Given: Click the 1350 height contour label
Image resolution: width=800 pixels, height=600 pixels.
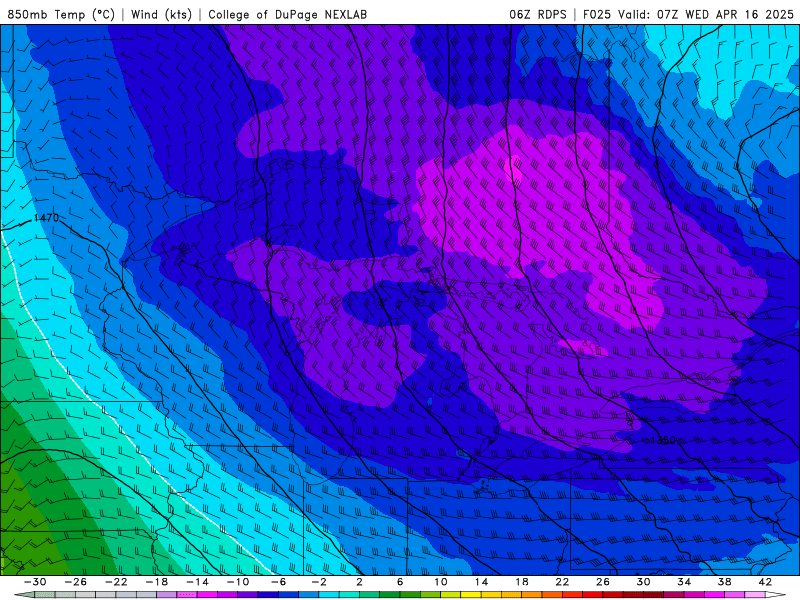Looking at the screenshot, I should click(663, 440).
